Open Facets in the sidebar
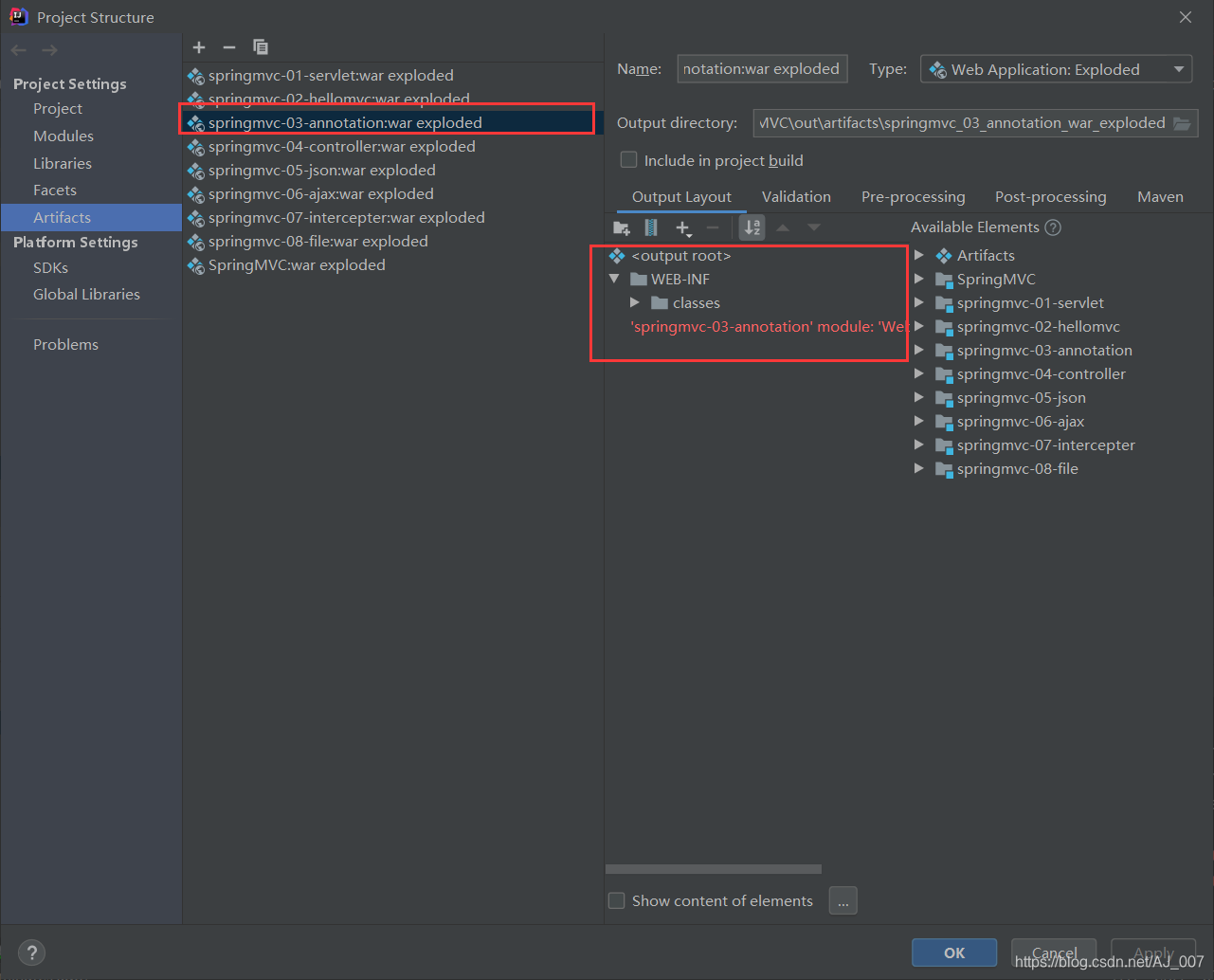 click(x=55, y=191)
